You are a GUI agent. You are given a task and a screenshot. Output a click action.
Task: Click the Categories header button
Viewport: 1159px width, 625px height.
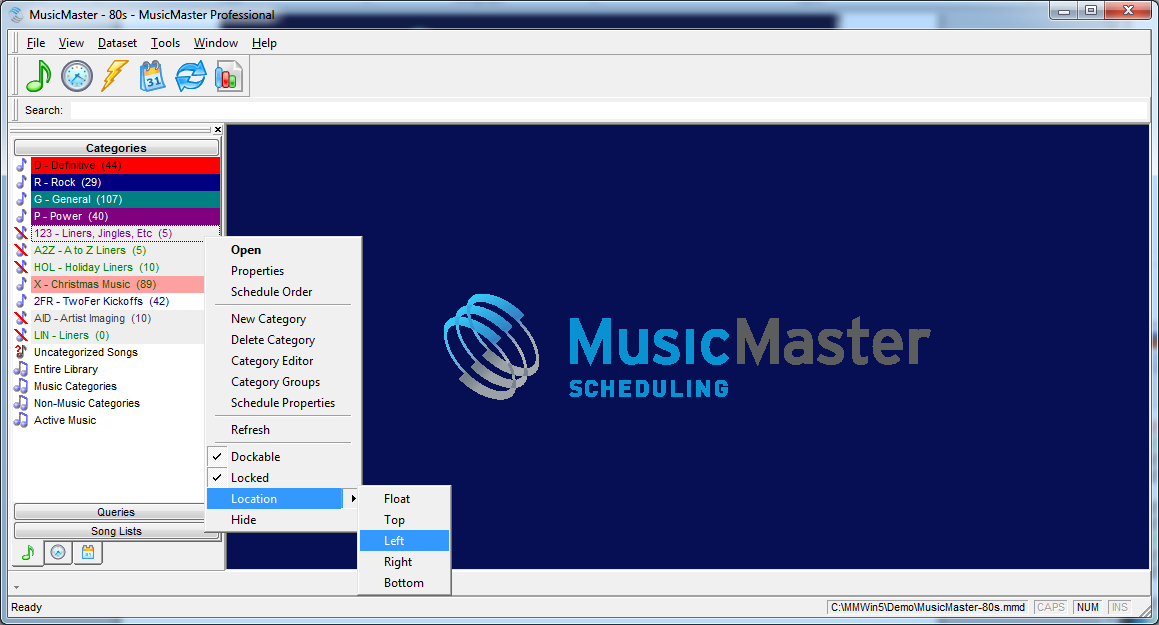coord(116,148)
